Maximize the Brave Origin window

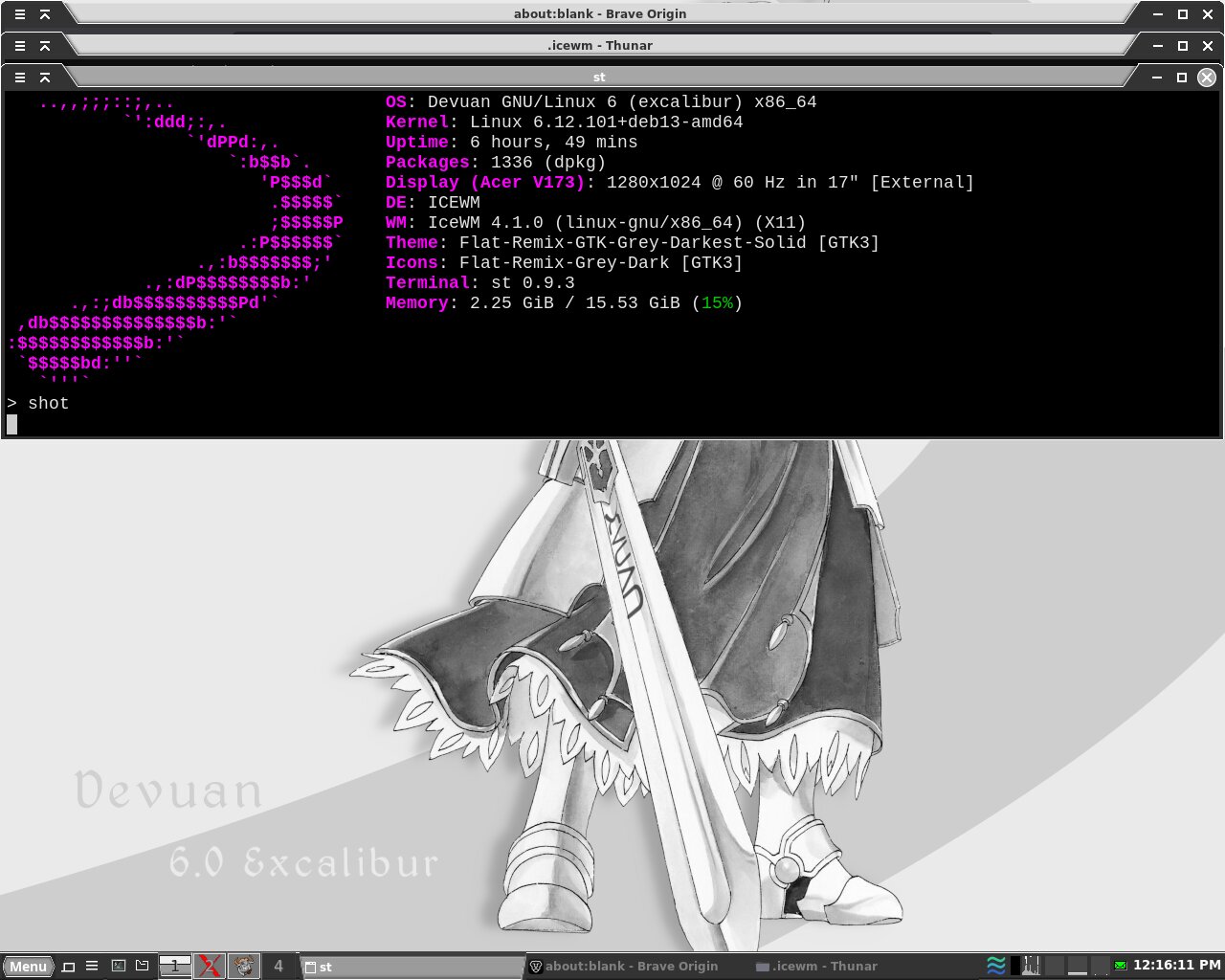click(x=1182, y=14)
